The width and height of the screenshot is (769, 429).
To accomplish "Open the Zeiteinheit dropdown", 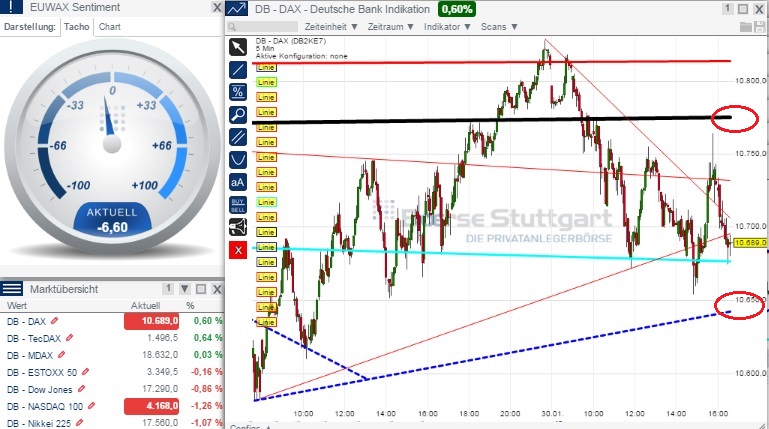I will (x=331, y=27).
